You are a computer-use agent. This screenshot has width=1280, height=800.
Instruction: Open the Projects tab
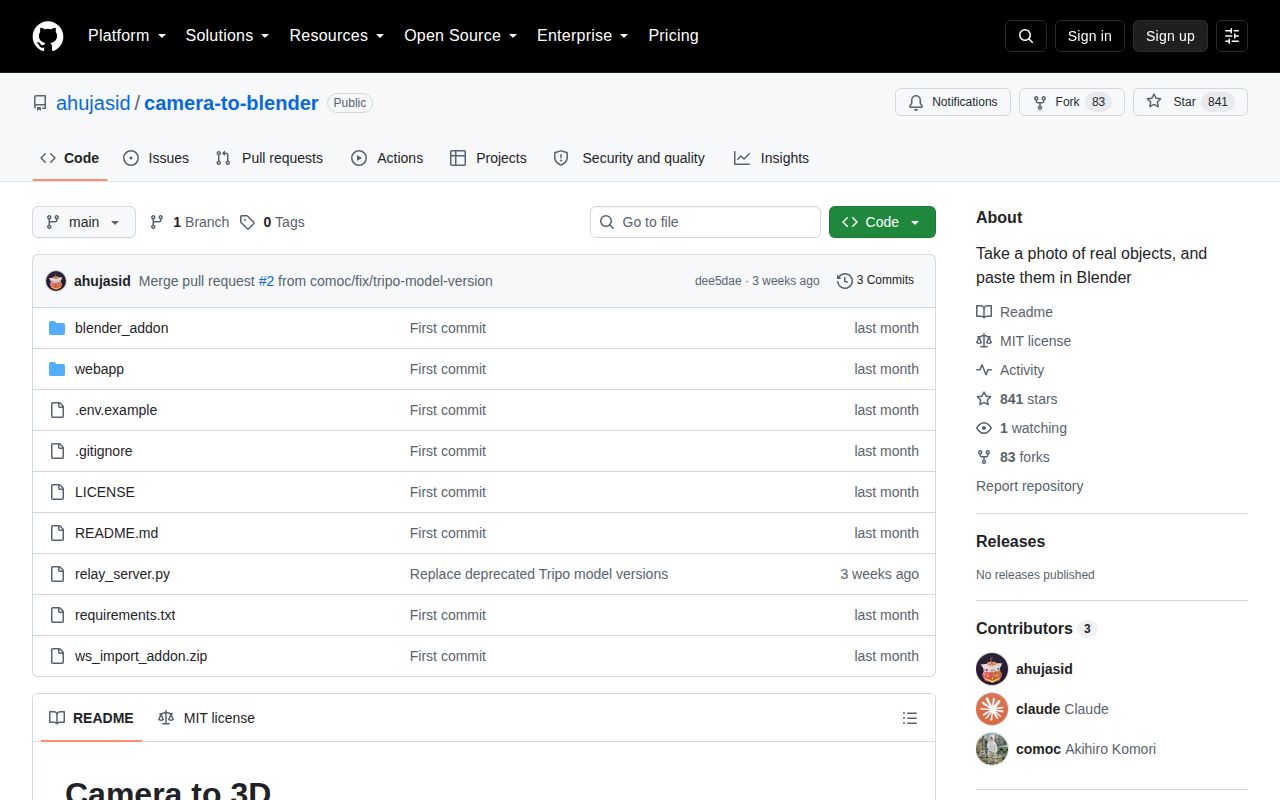point(488,158)
